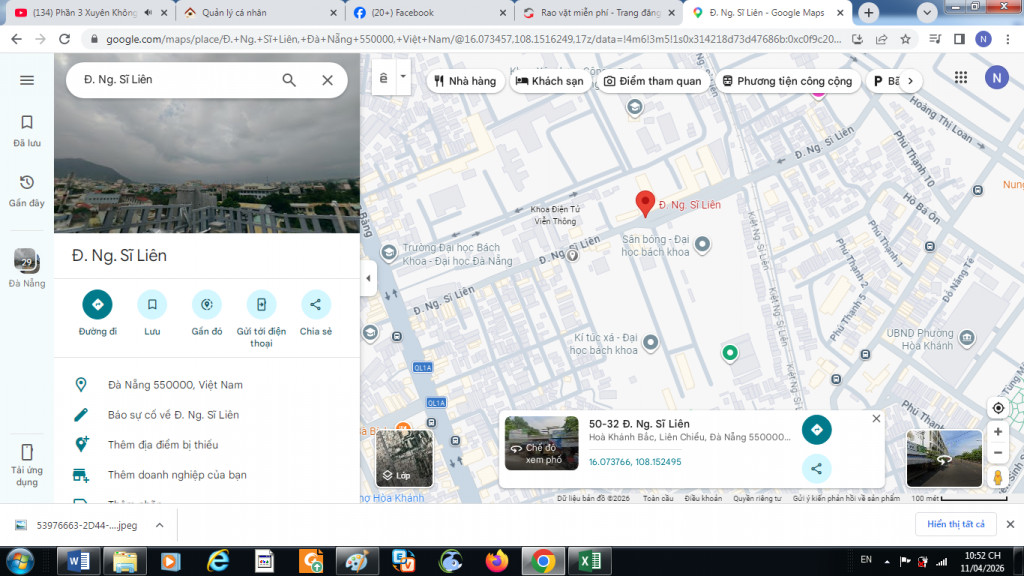Click the search magnifier icon
The image size is (1024, 576).
[x=289, y=80]
